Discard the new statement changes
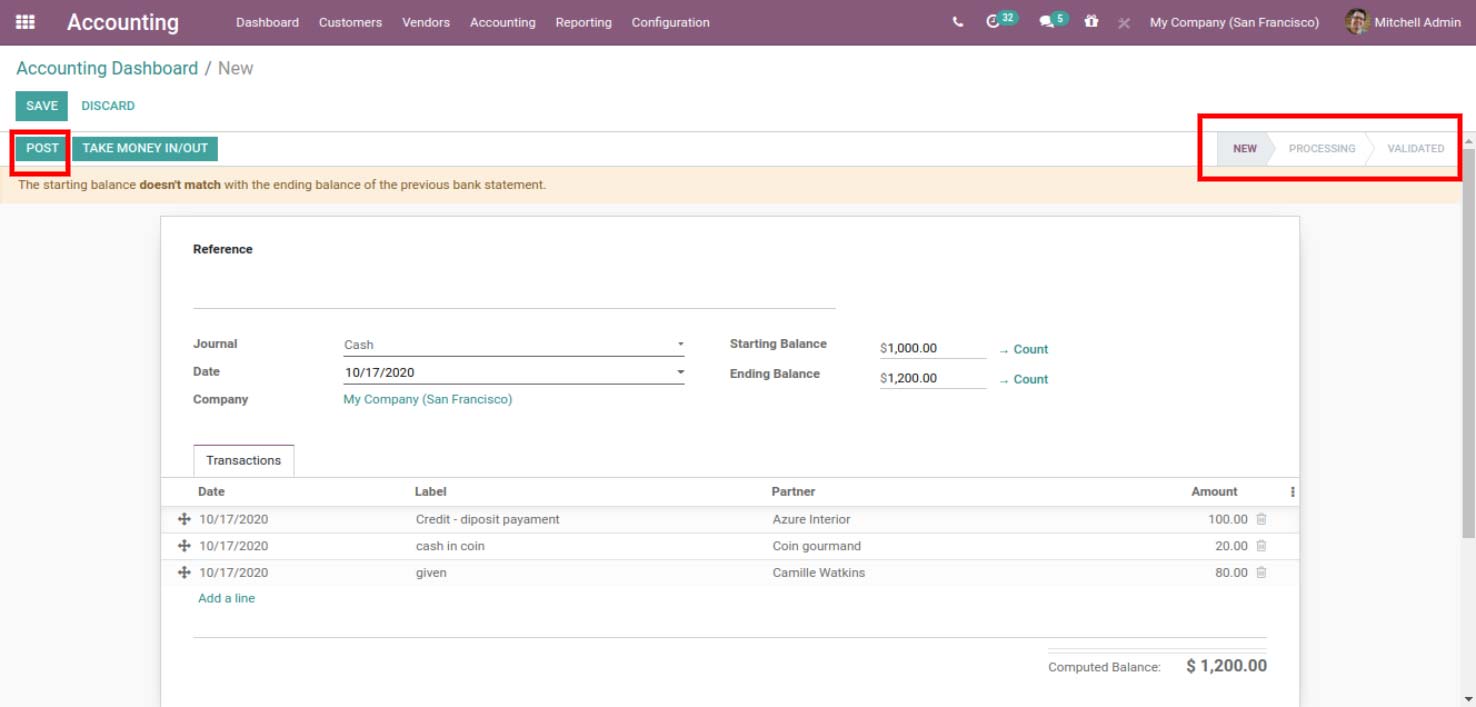 (108, 106)
